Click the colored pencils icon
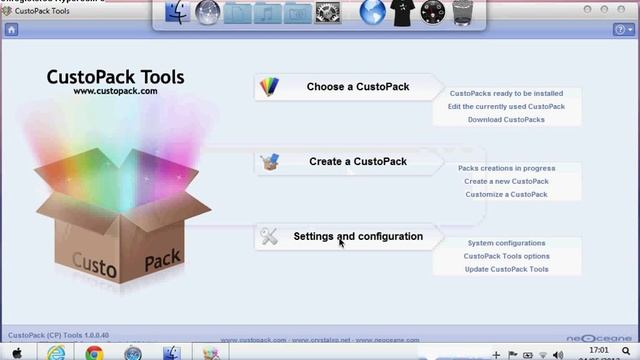The height and width of the screenshot is (360, 640). point(269,87)
